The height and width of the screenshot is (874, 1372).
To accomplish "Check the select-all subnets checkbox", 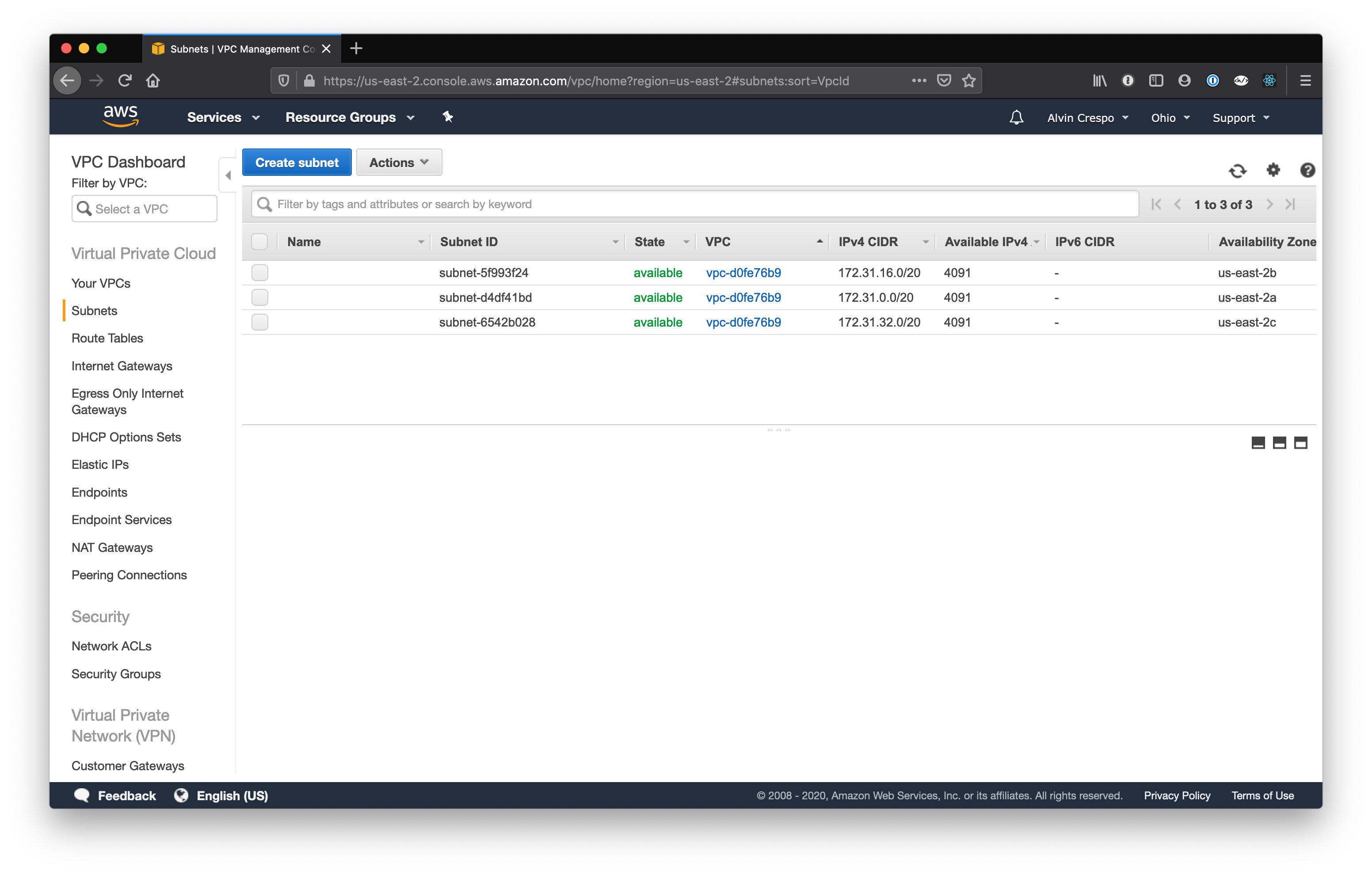I will coord(259,241).
